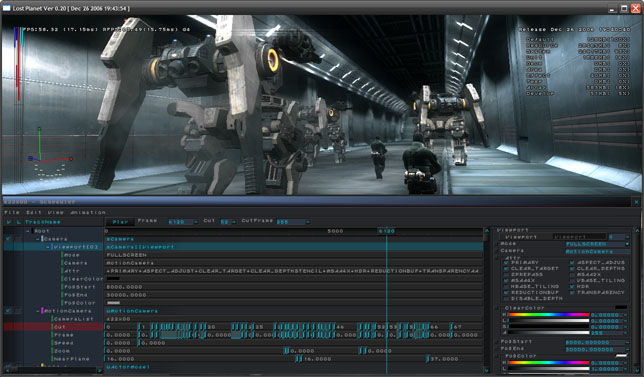Viewport: 644px width, 377px height.
Task: Click the Frame field stepper button
Action: pyautogui.click(x=196, y=222)
